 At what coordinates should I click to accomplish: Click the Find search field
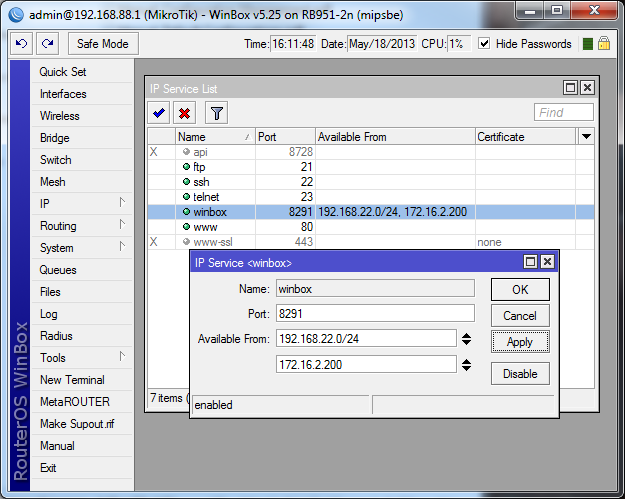(x=564, y=112)
